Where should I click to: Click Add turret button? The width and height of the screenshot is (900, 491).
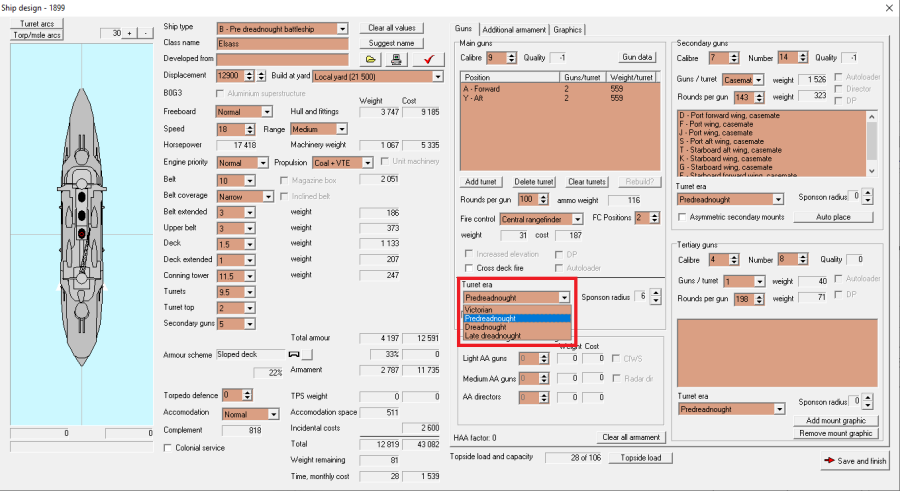tap(480, 182)
